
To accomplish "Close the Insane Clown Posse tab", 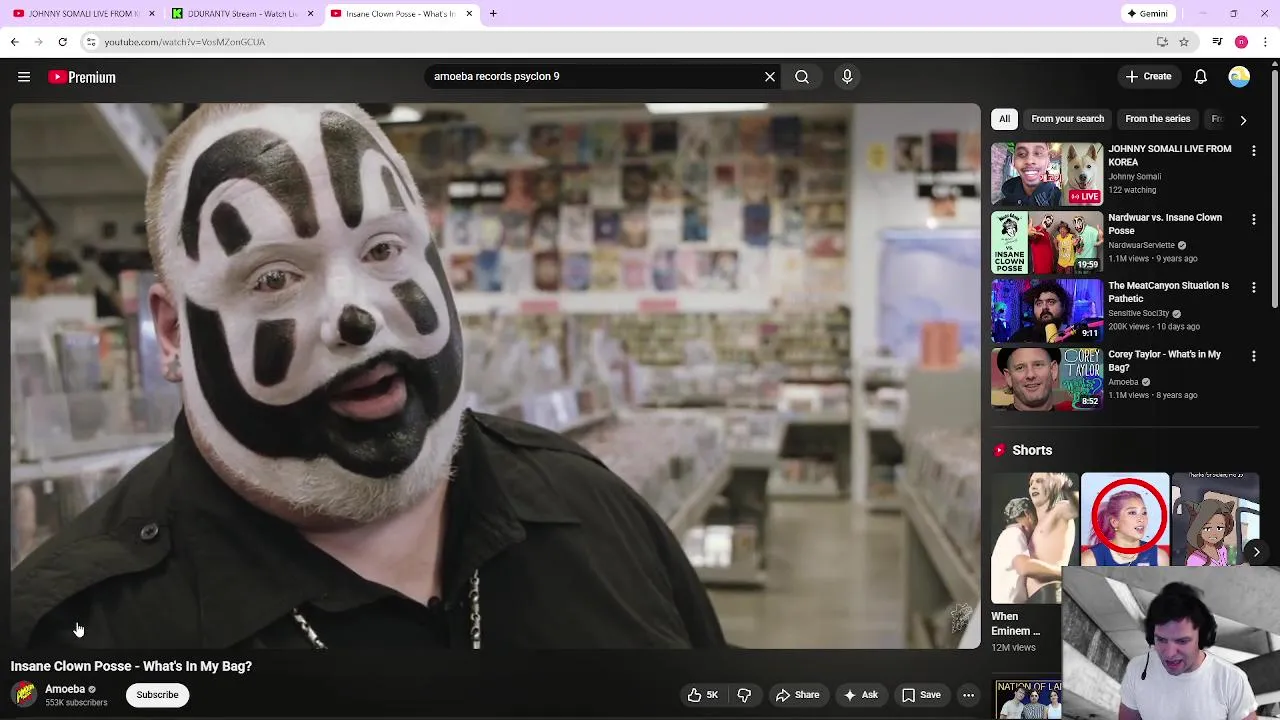I will coord(468,13).
